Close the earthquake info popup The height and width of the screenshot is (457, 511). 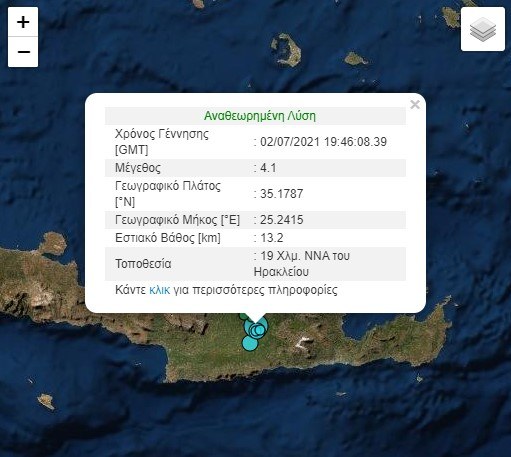[415, 105]
